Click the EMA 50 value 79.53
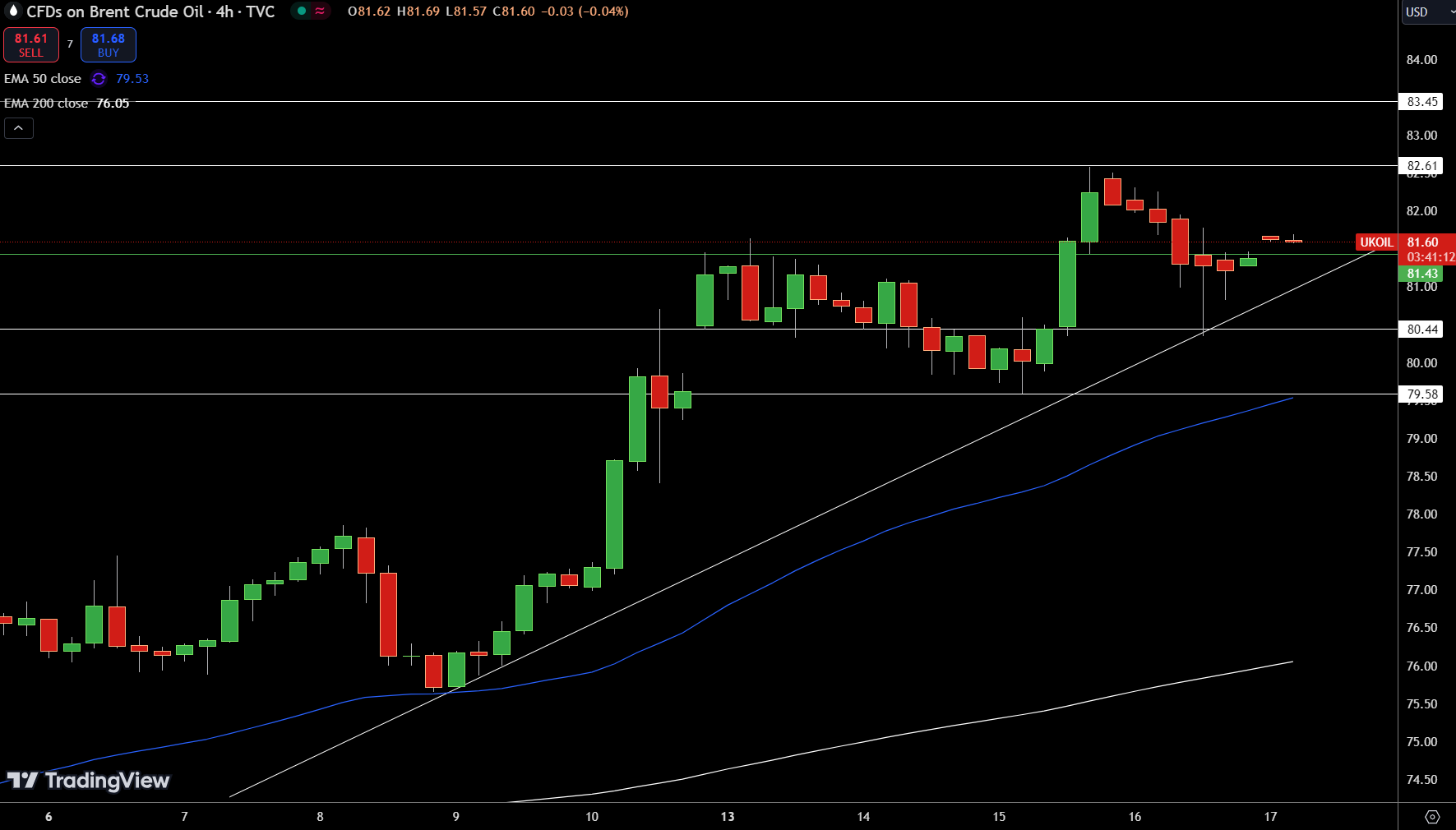1456x830 pixels. tap(132, 79)
